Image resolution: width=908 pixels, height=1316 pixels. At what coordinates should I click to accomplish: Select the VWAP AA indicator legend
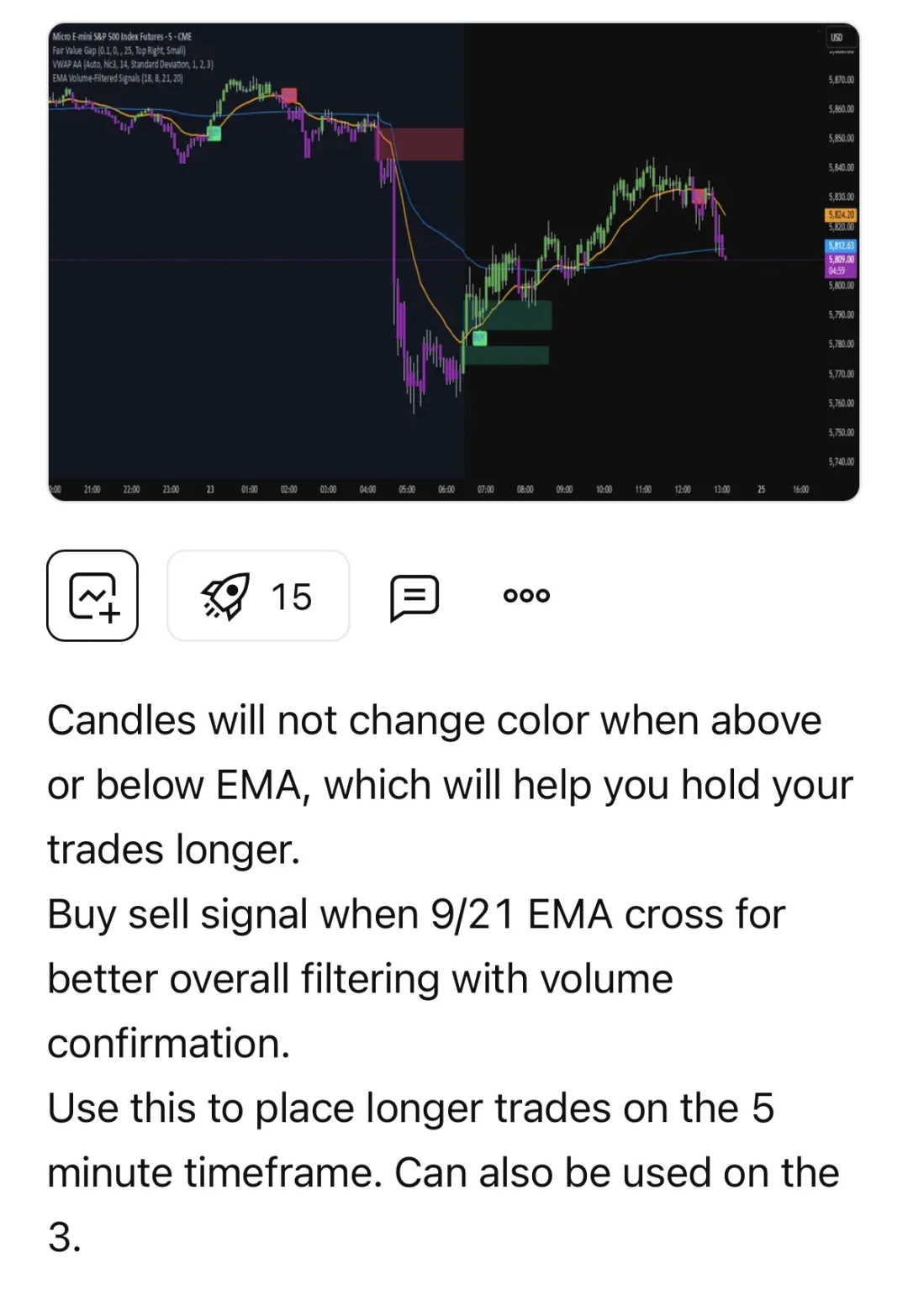click(133, 64)
